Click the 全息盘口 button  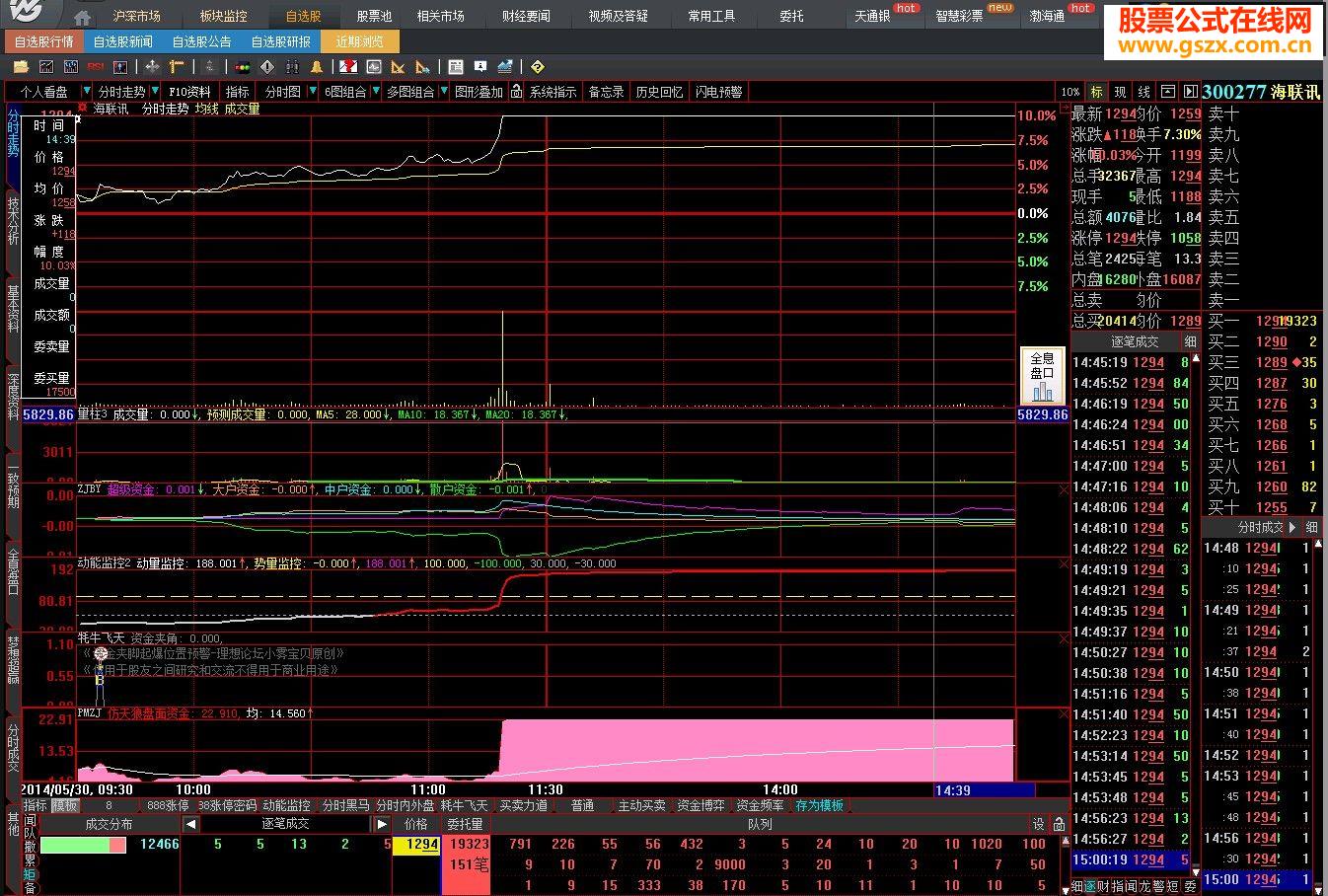click(1042, 375)
